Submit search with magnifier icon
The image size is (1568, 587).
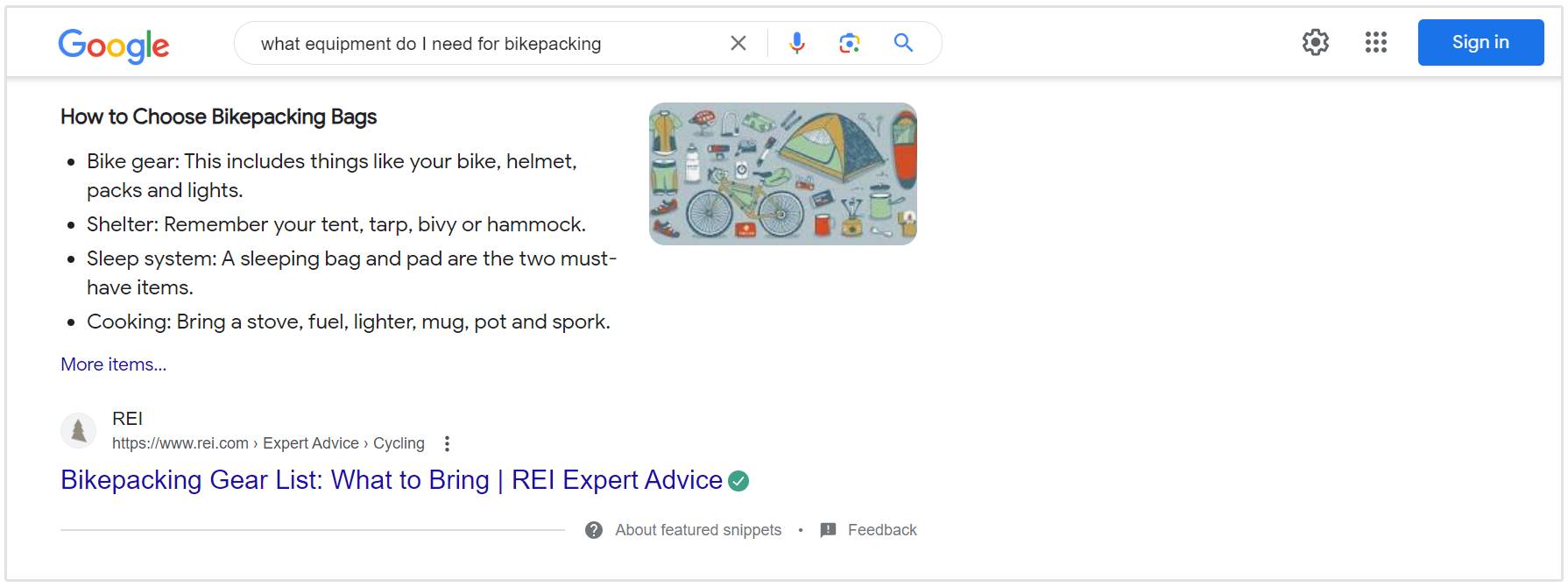tap(903, 43)
